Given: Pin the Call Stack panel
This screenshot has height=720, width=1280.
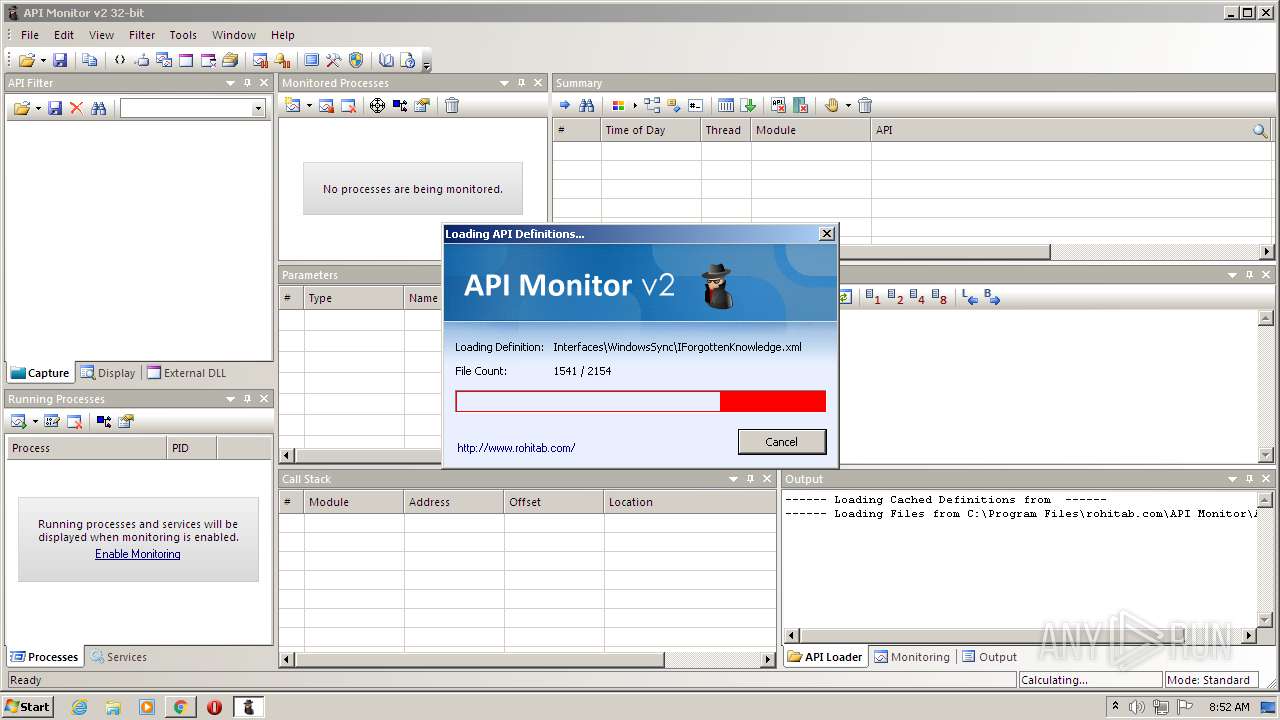Looking at the screenshot, I should click(x=750, y=479).
